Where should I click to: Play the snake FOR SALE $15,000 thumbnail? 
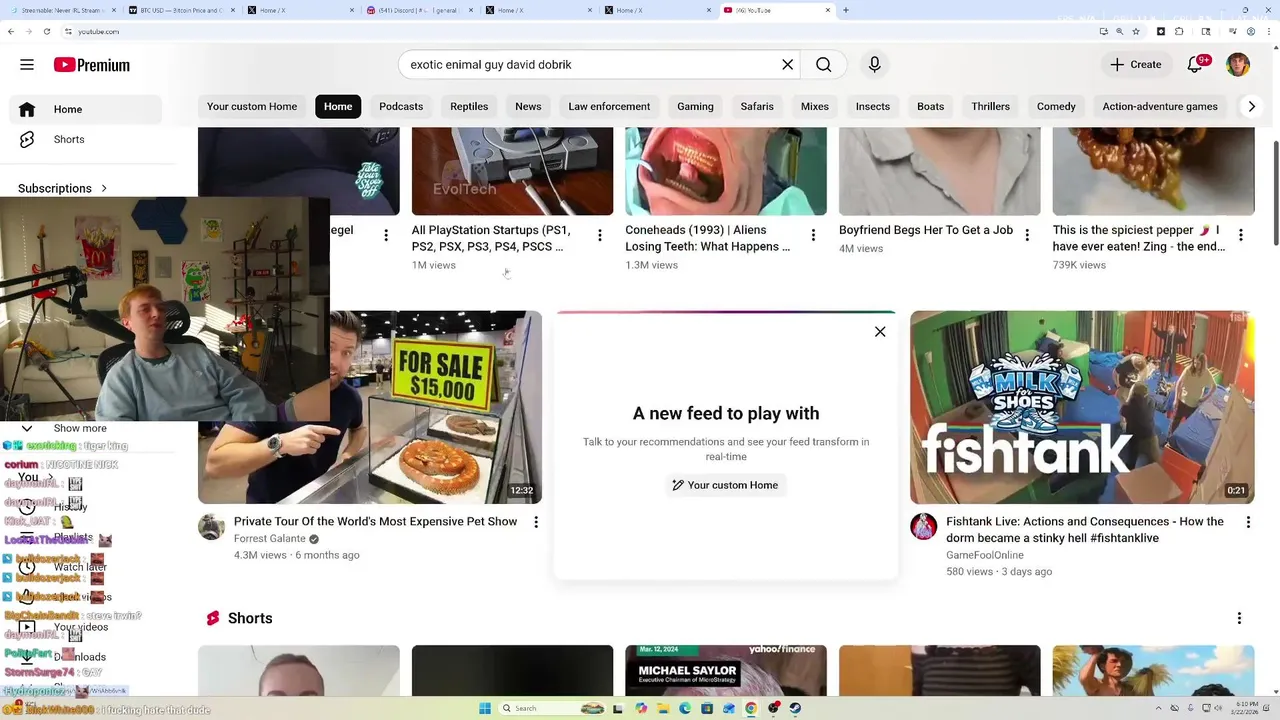(370, 407)
